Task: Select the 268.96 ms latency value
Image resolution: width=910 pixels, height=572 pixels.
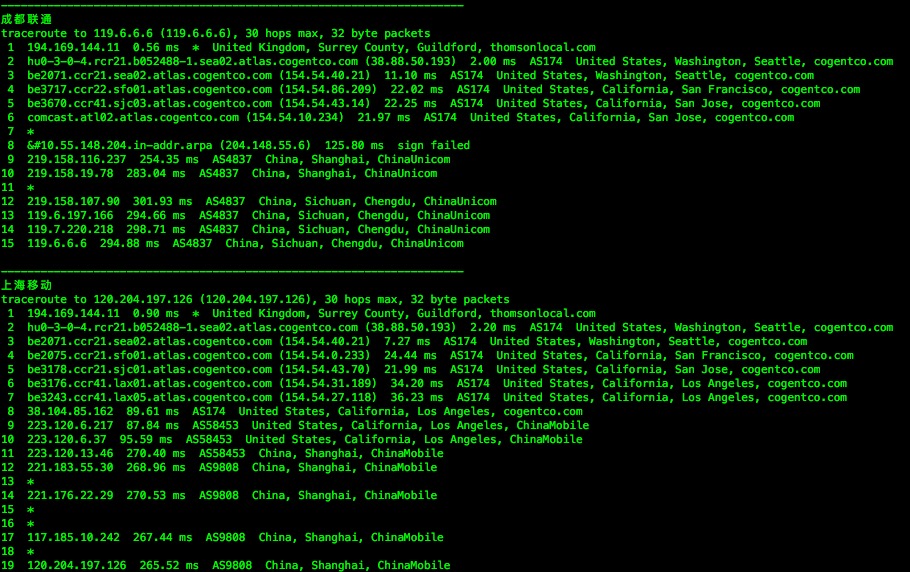Action: [x=156, y=467]
